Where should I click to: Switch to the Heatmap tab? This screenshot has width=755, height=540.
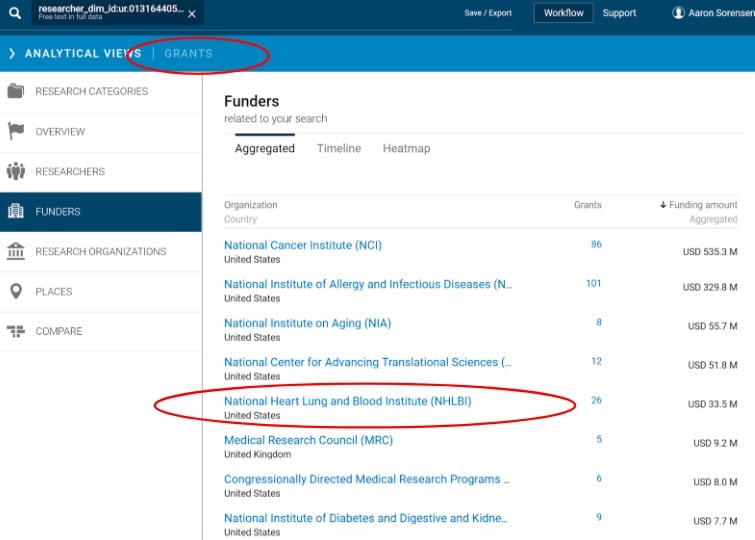click(x=406, y=148)
